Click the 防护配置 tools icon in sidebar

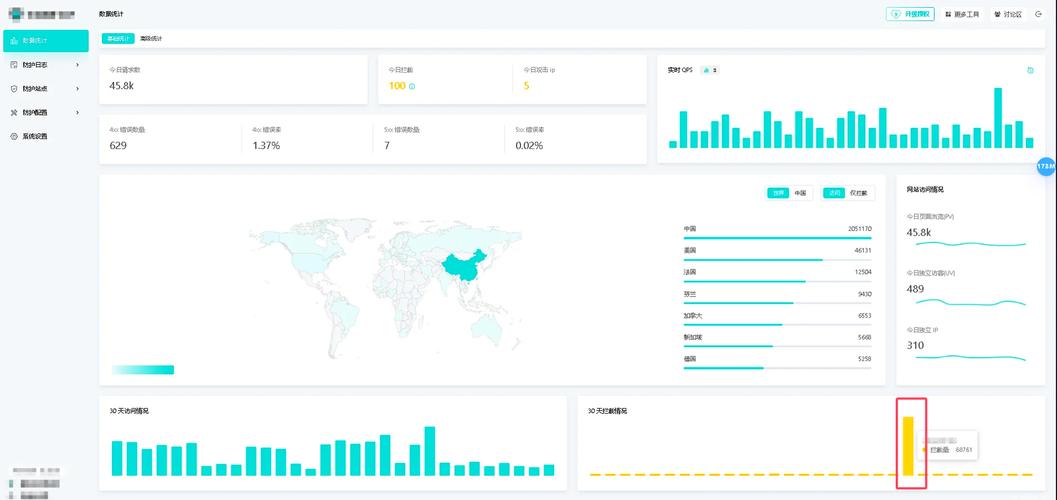pos(14,112)
